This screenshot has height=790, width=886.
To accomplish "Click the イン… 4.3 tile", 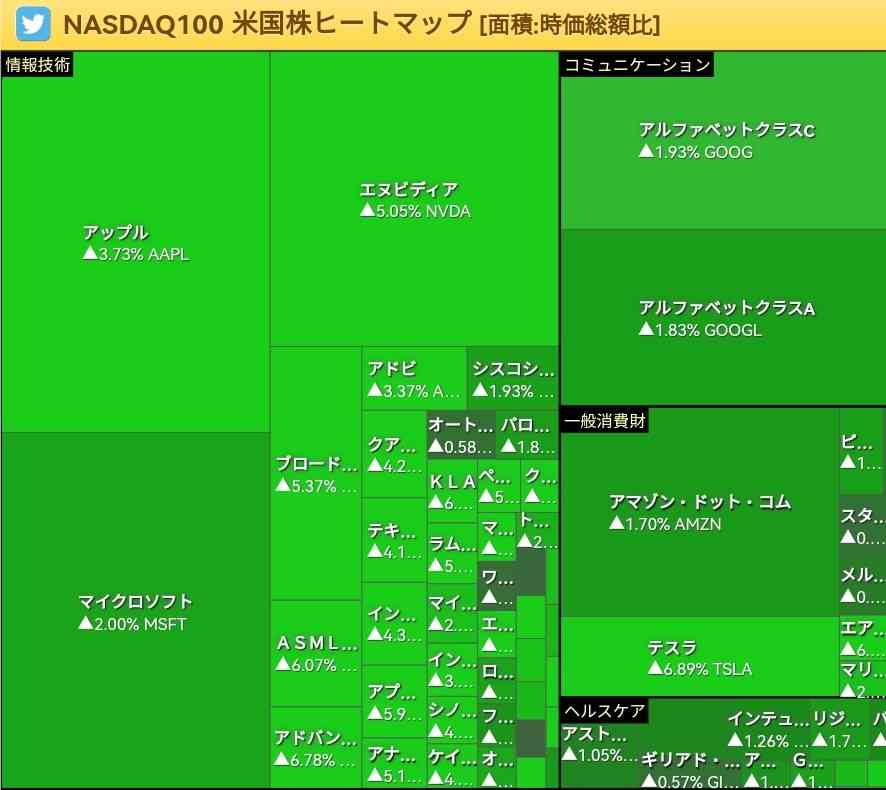I will click(394, 624).
